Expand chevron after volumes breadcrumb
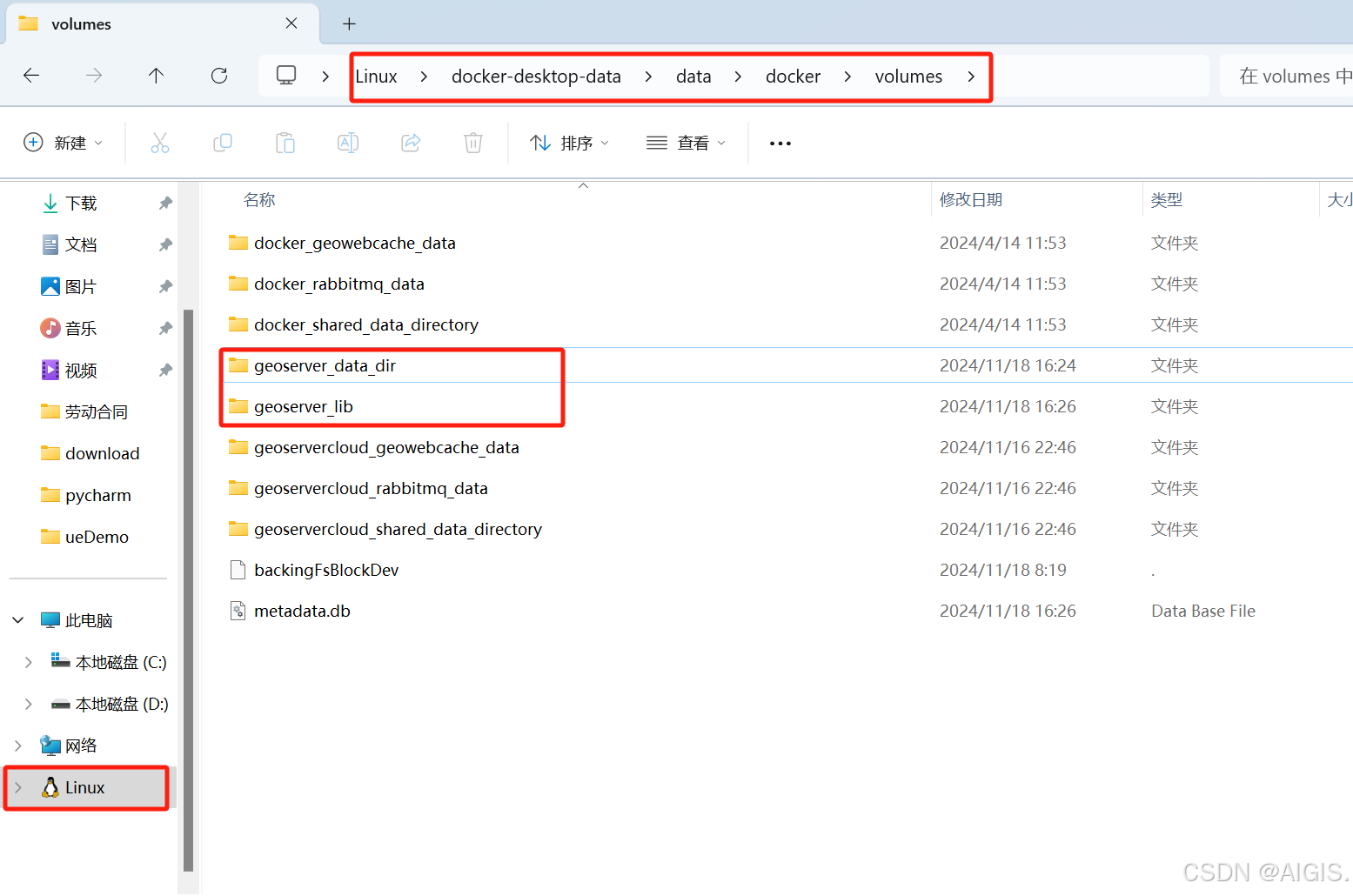The height and width of the screenshot is (896, 1353). pos(971,77)
